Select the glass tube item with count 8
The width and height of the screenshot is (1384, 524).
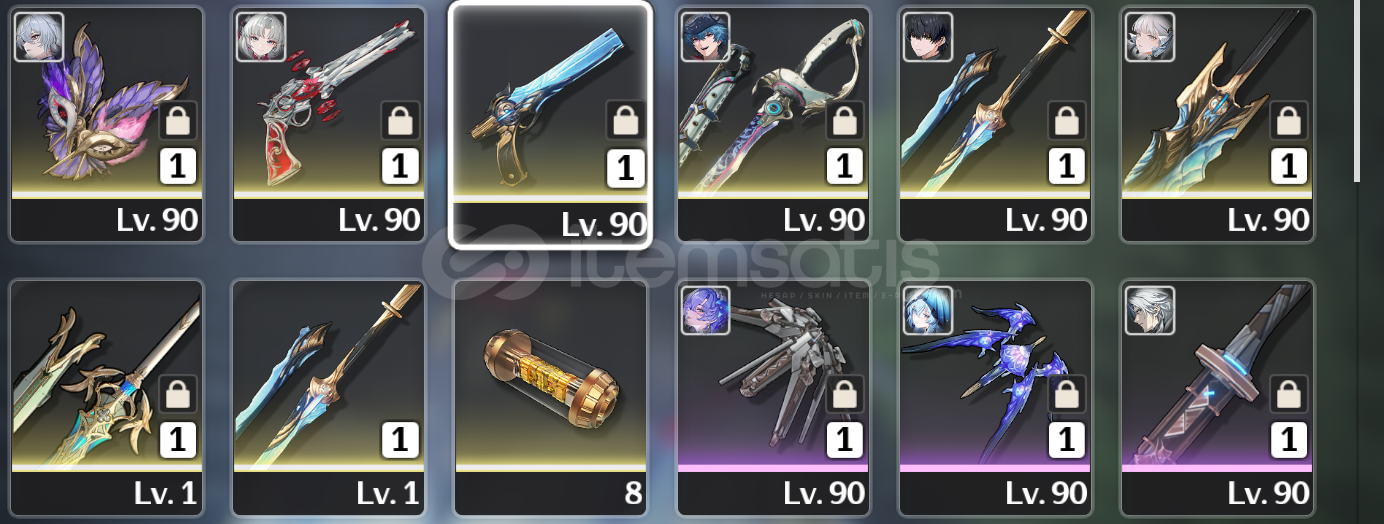tap(550, 397)
